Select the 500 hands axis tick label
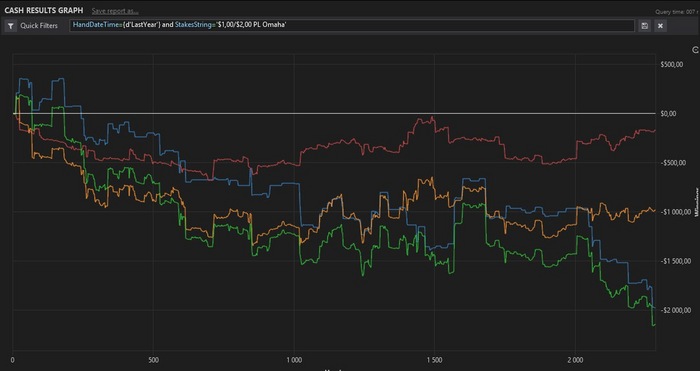 [x=153, y=360]
